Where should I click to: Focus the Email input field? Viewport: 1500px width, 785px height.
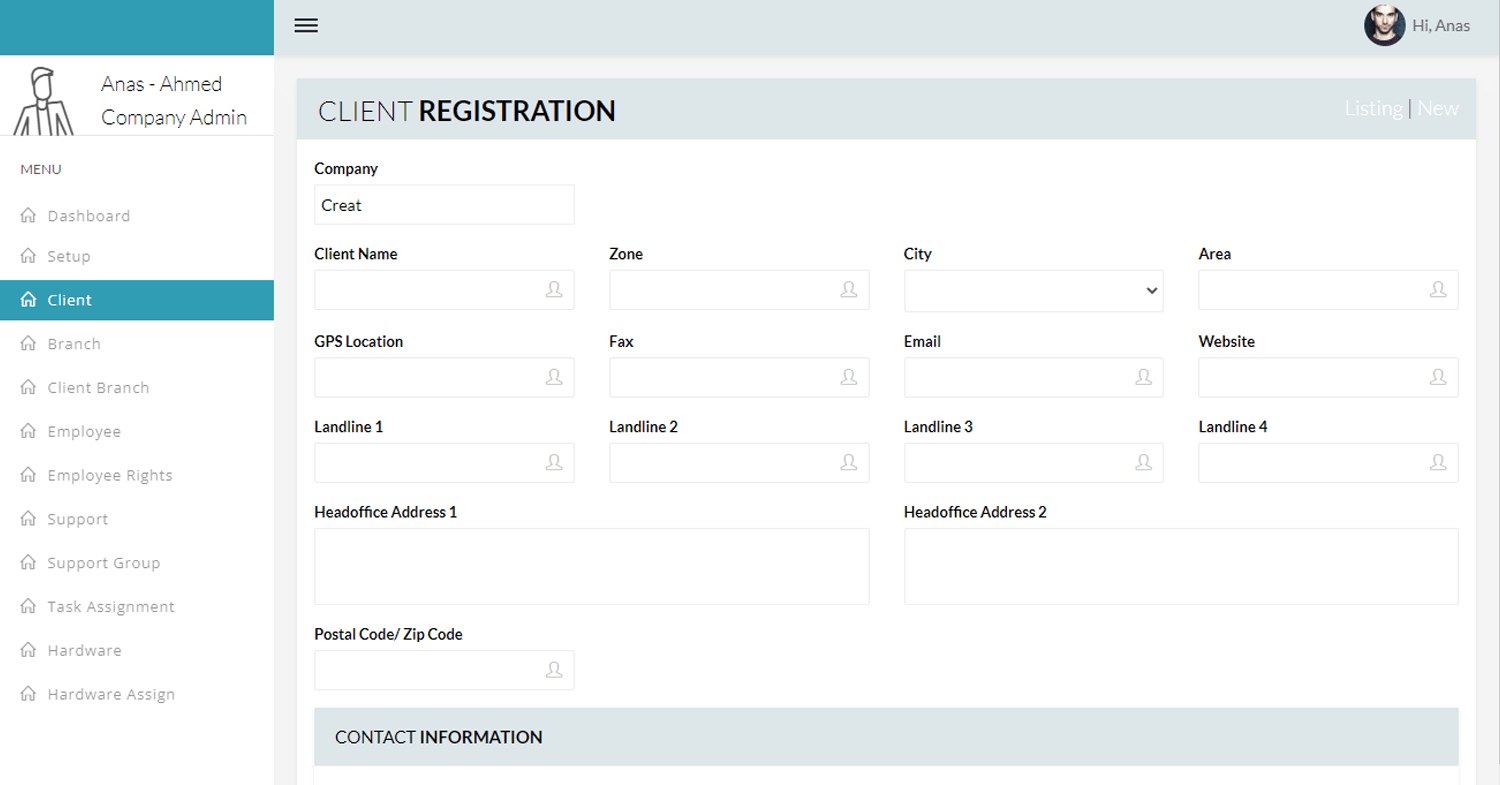pyautogui.click(x=1020, y=377)
